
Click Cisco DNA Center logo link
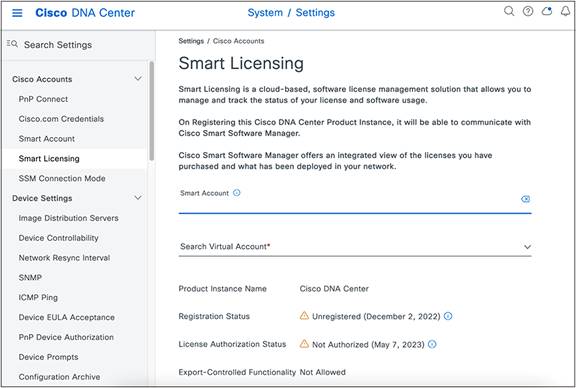click(85, 13)
